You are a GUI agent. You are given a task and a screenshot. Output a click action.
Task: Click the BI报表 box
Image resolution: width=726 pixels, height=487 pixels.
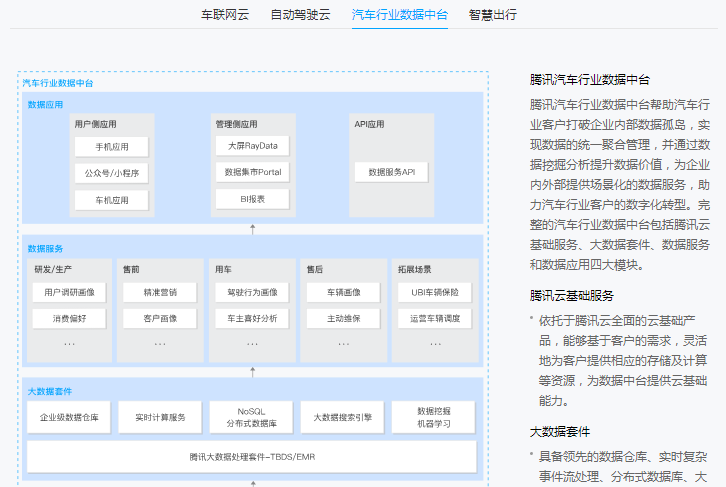pos(252,199)
